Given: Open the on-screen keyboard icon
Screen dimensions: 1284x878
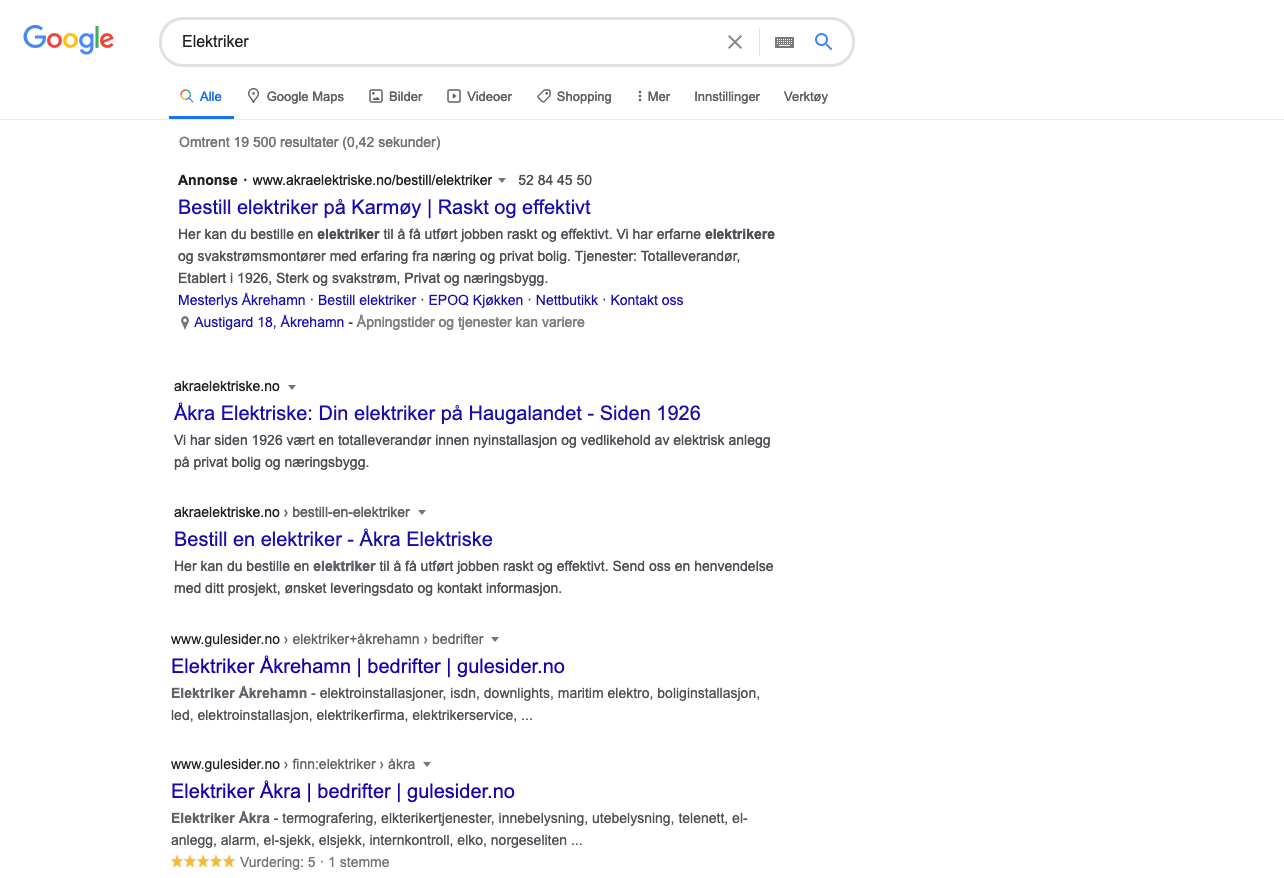Looking at the screenshot, I should (x=784, y=42).
